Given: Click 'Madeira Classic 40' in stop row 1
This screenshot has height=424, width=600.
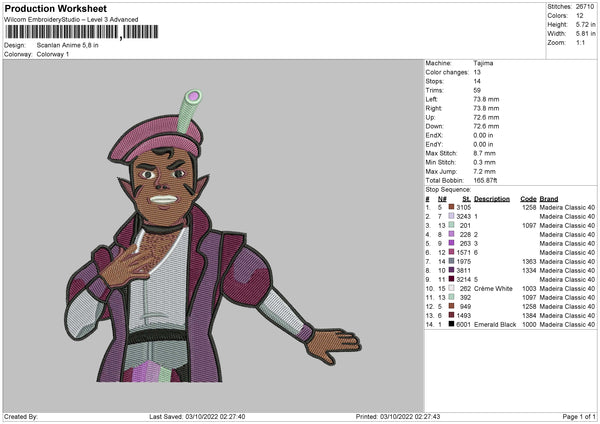Looking at the screenshot, I should (567, 207).
